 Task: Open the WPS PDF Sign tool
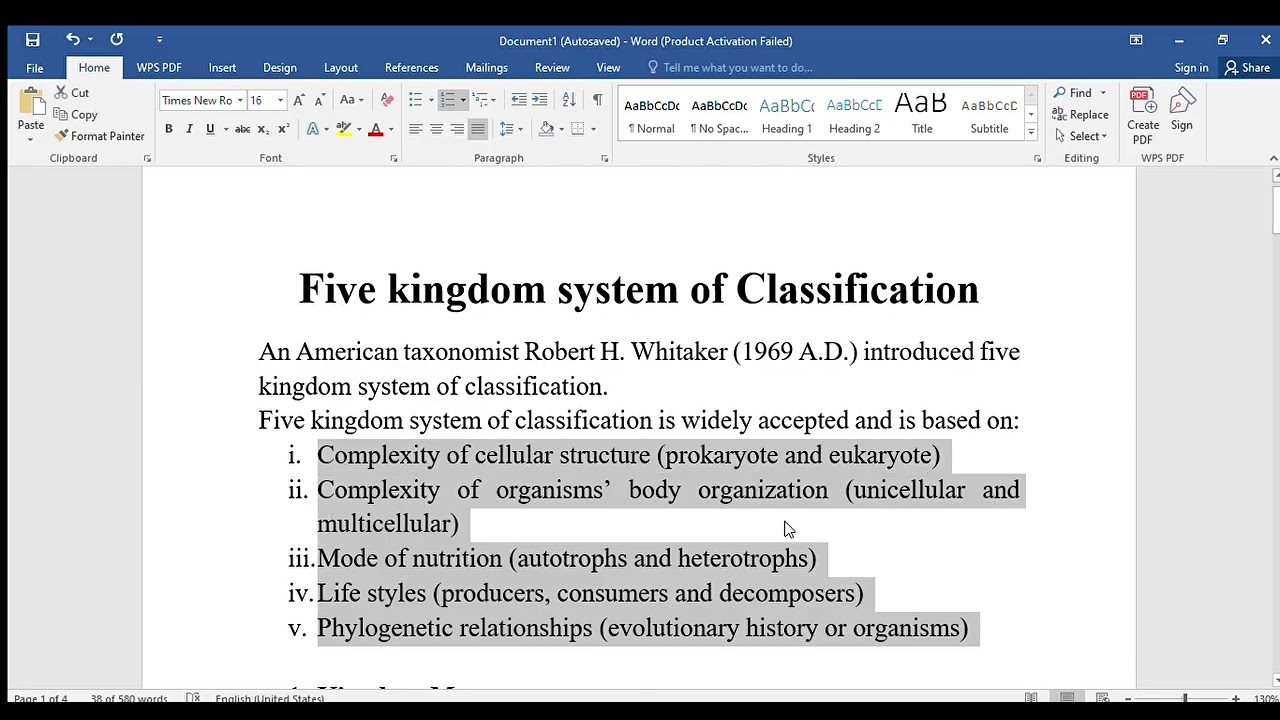[1182, 110]
